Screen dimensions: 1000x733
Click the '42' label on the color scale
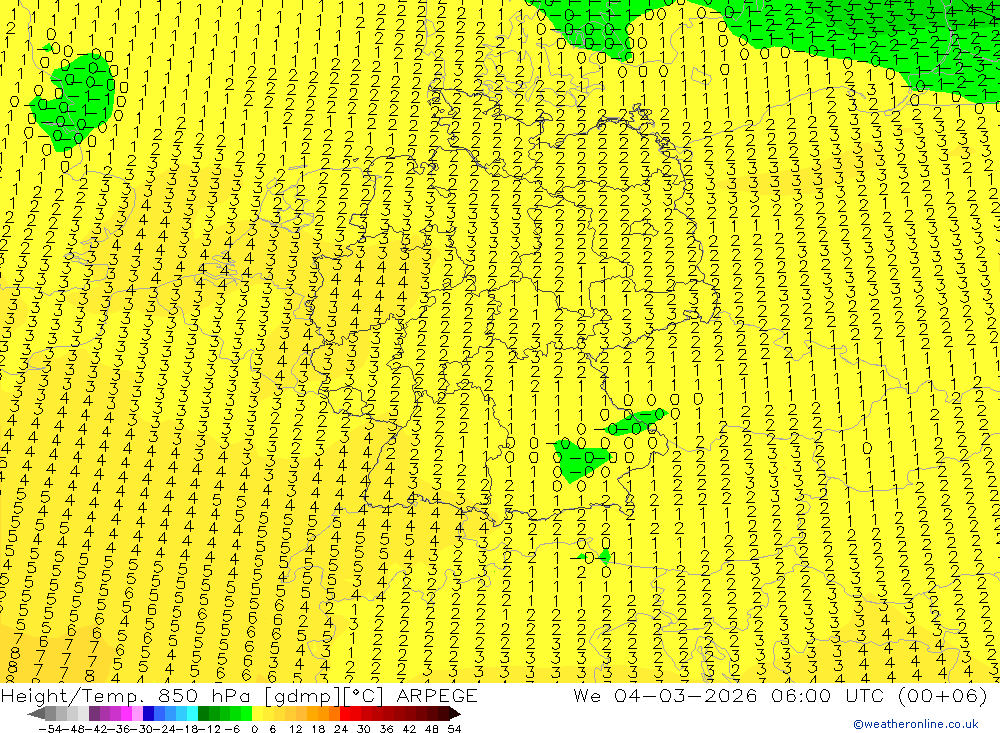(x=409, y=729)
